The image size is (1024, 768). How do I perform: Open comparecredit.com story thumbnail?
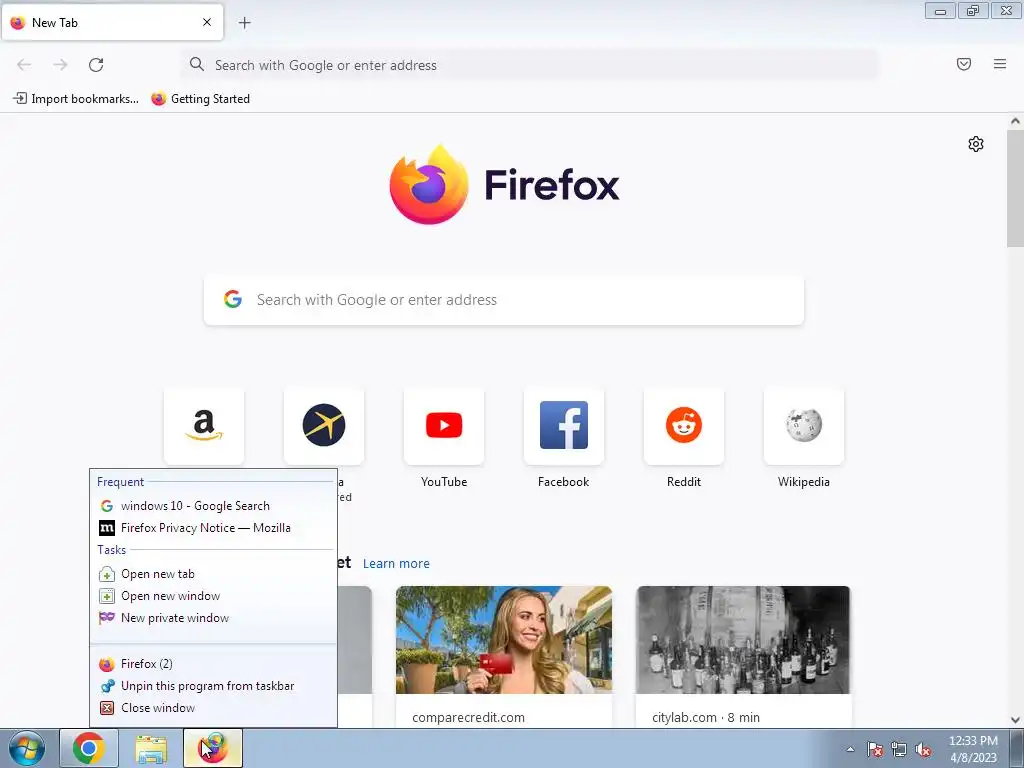click(x=504, y=640)
